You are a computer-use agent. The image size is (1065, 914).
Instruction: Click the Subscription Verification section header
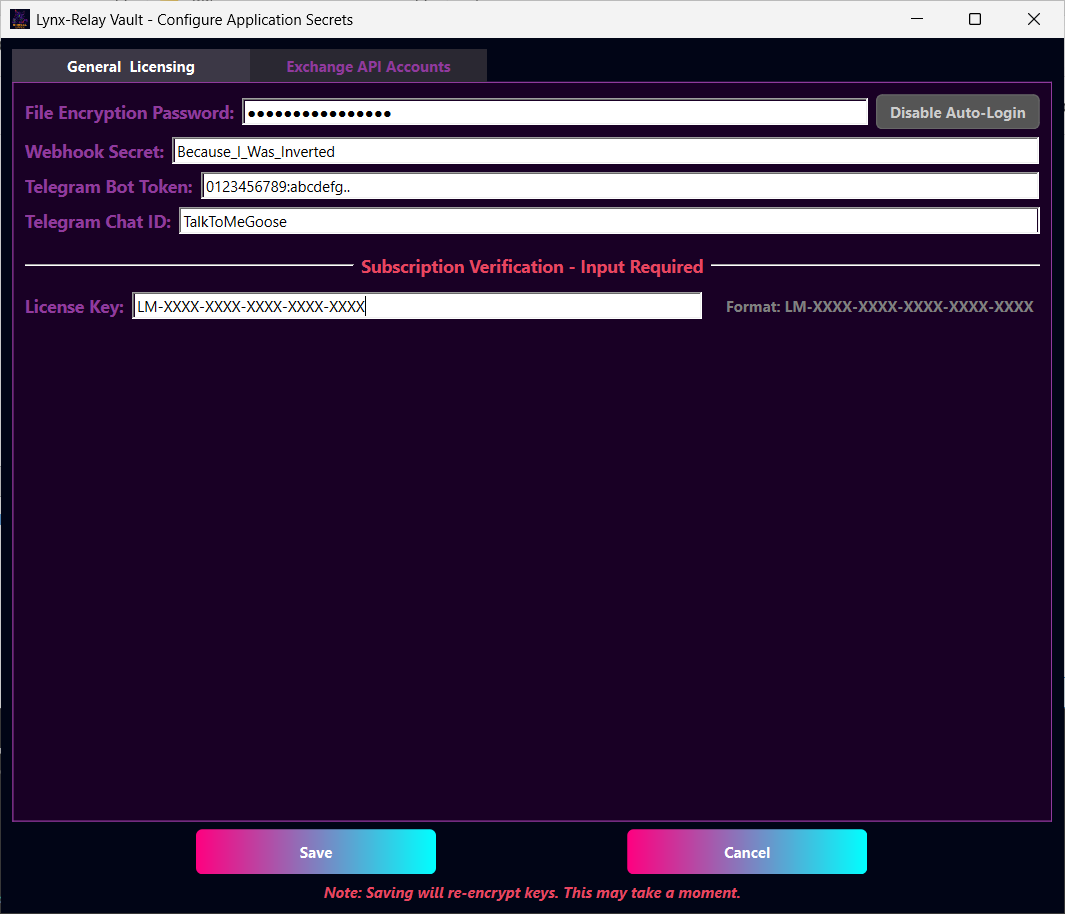click(532, 266)
